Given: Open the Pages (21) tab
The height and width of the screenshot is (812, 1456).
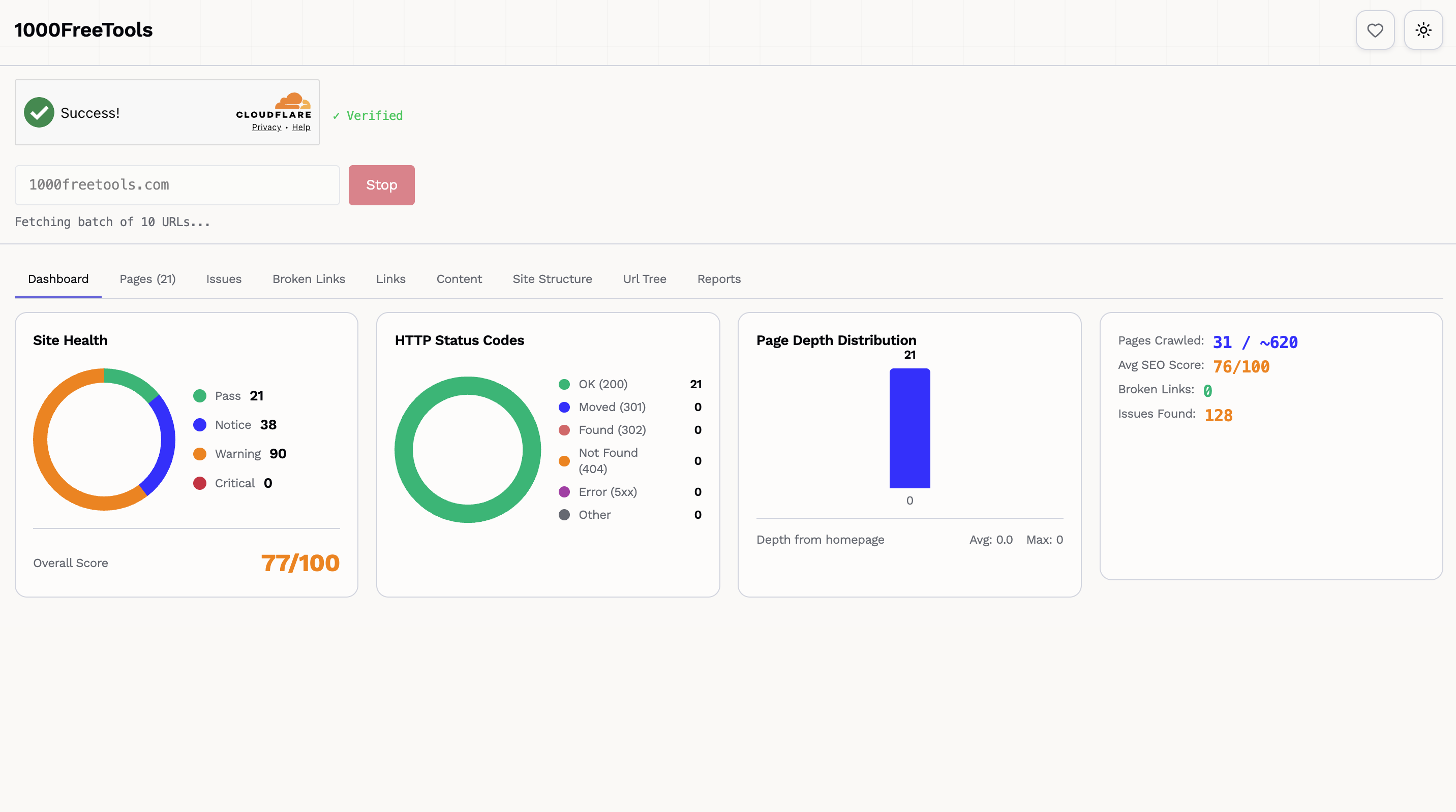Looking at the screenshot, I should click(147, 278).
